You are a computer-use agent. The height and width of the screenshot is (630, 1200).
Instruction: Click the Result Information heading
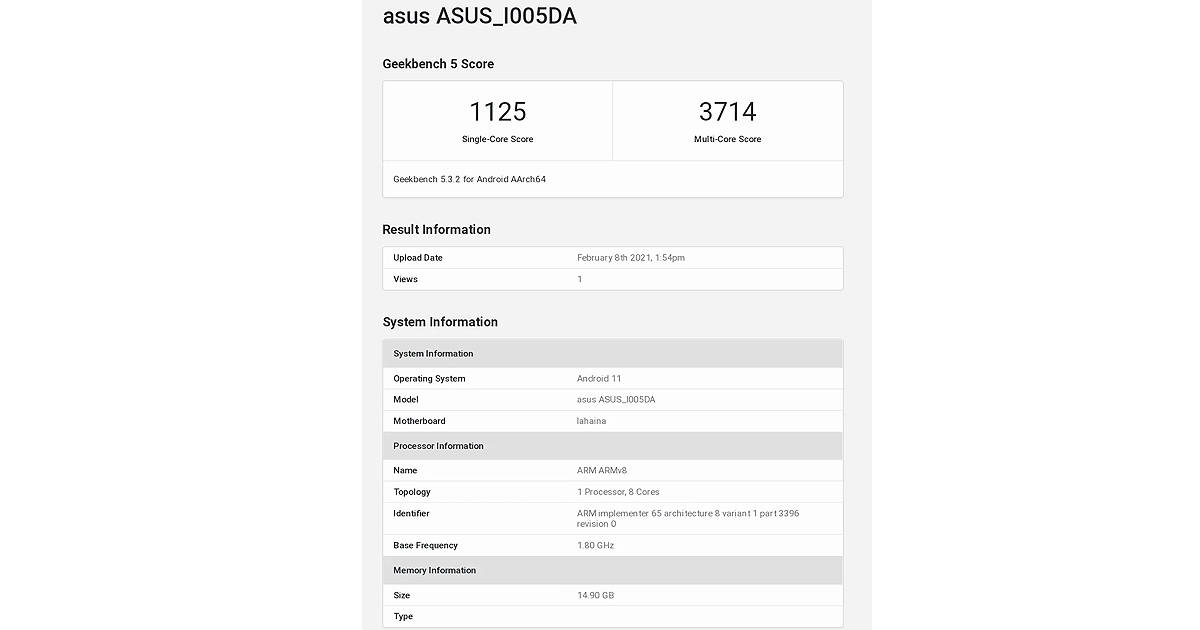[x=436, y=229]
